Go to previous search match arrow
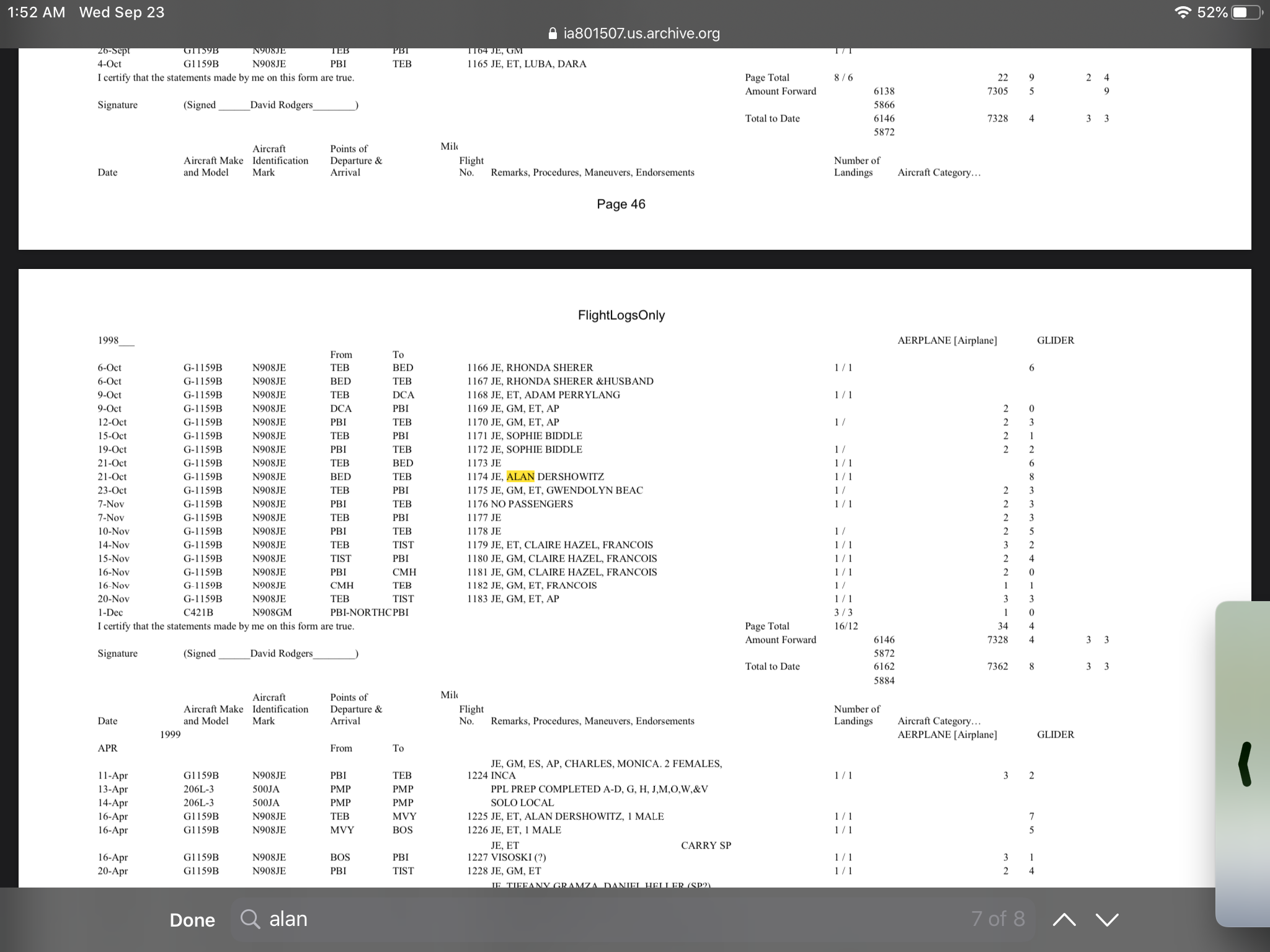1270x952 pixels. coord(1064,920)
